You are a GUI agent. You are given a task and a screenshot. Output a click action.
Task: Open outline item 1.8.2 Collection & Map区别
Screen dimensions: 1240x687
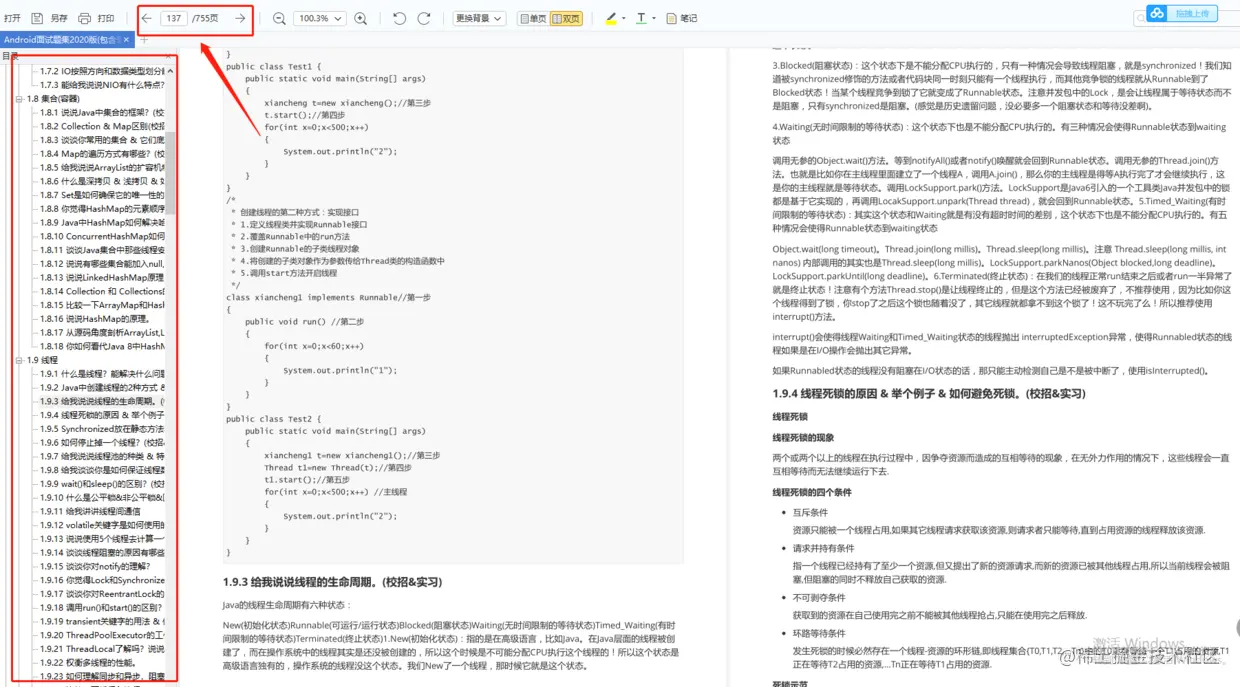point(102,126)
